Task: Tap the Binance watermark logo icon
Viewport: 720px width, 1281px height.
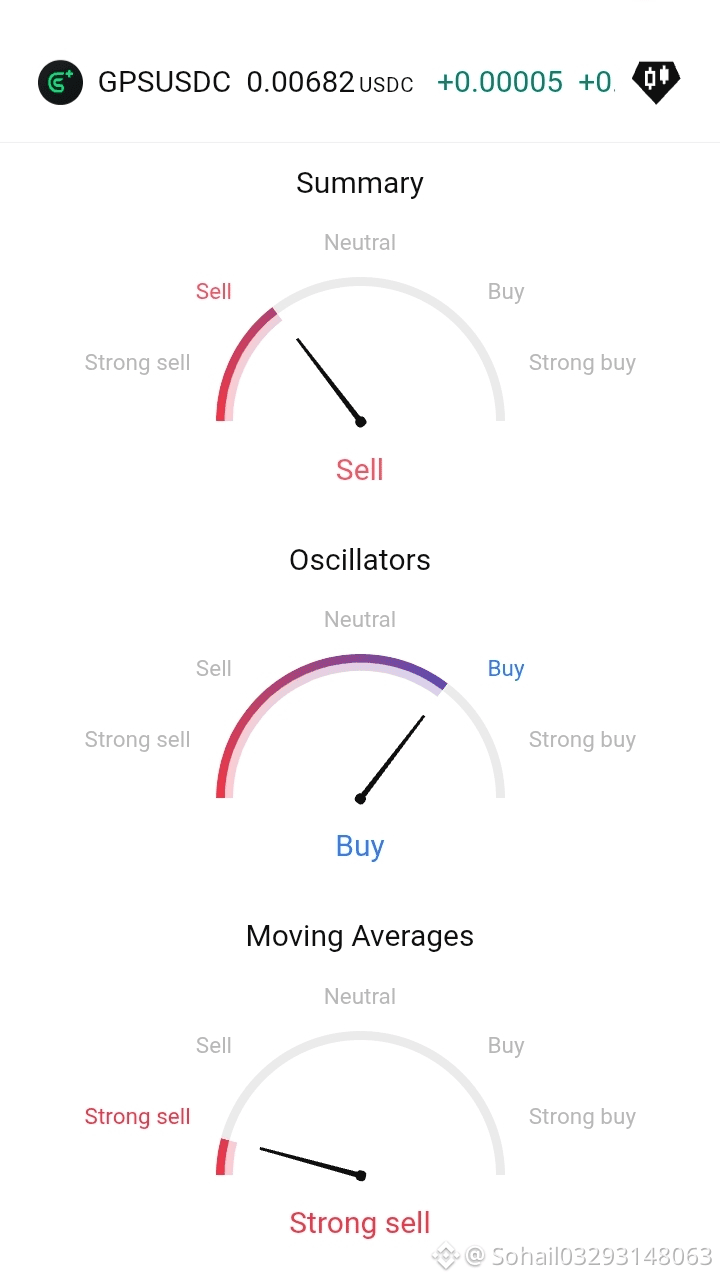Action: [x=446, y=1256]
